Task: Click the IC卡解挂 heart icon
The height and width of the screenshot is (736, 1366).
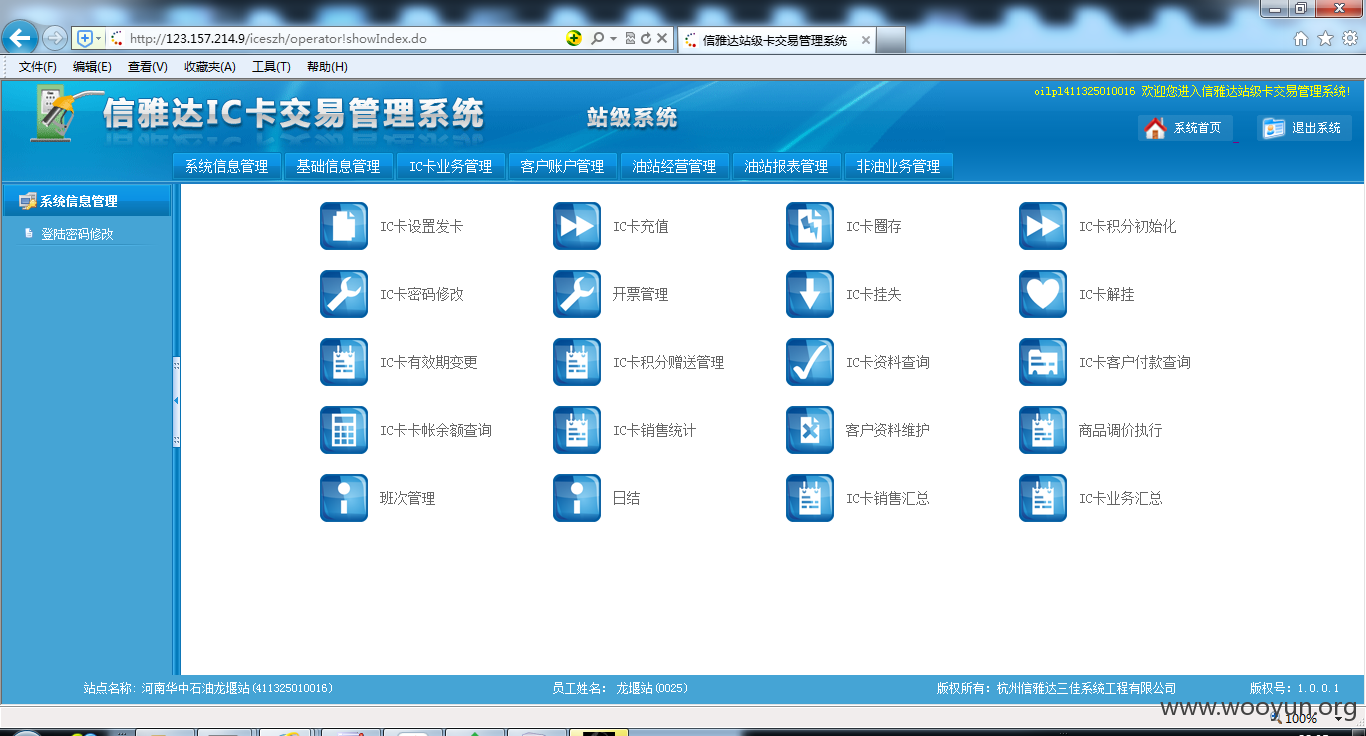Action: pos(1043,294)
